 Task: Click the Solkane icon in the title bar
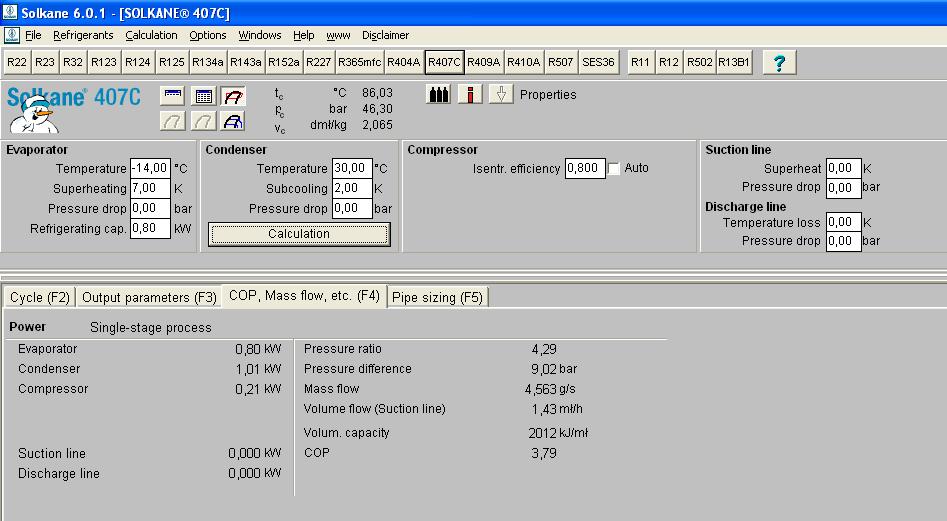tap(10, 12)
